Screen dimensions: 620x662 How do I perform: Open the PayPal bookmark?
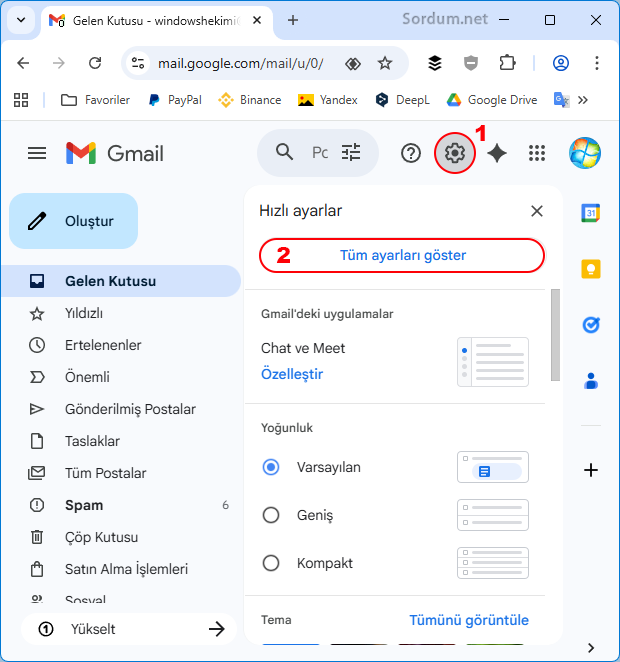(175, 100)
